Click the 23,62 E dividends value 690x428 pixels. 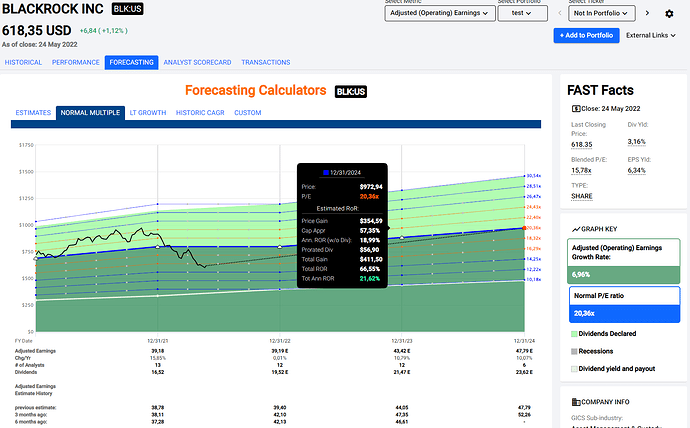(524, 373)
